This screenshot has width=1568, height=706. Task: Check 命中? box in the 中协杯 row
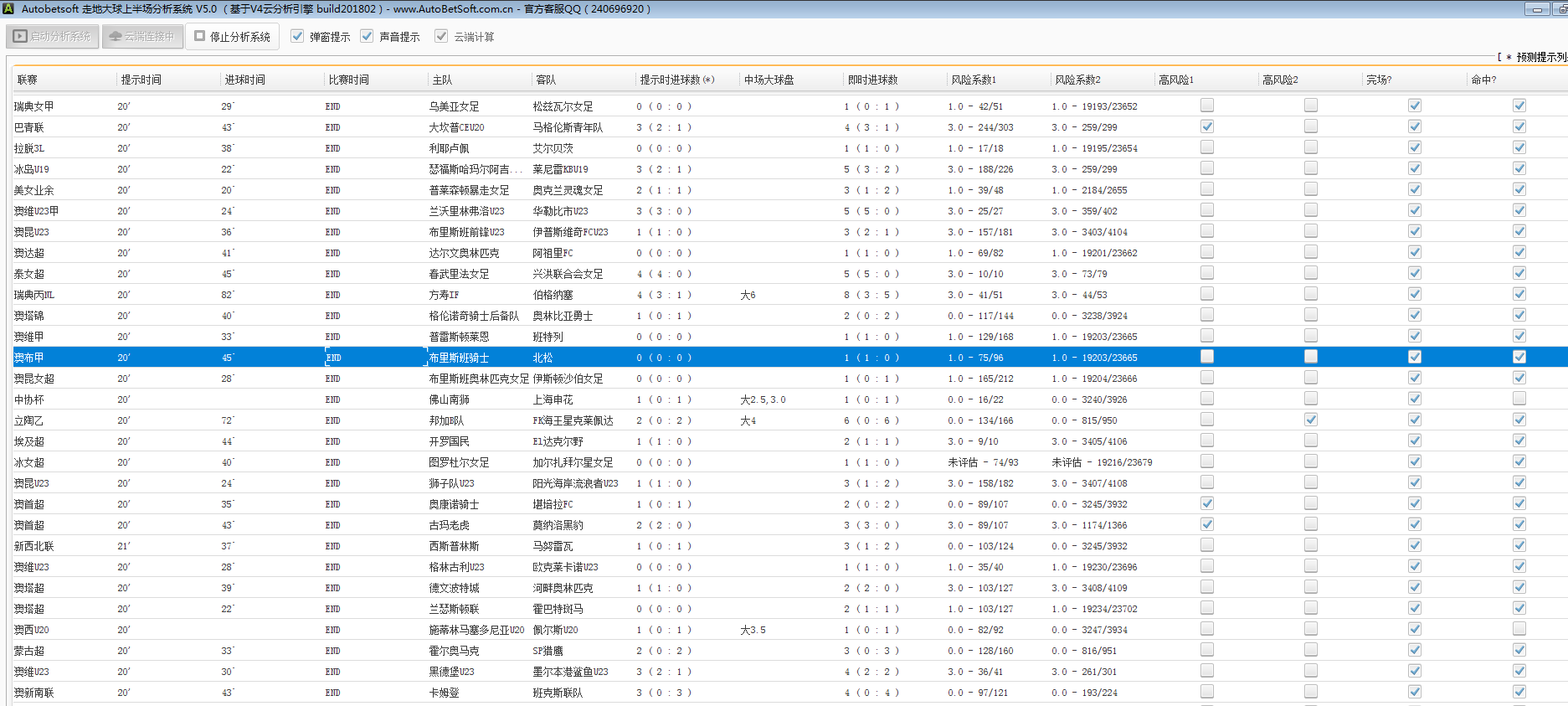(1519, 399)
